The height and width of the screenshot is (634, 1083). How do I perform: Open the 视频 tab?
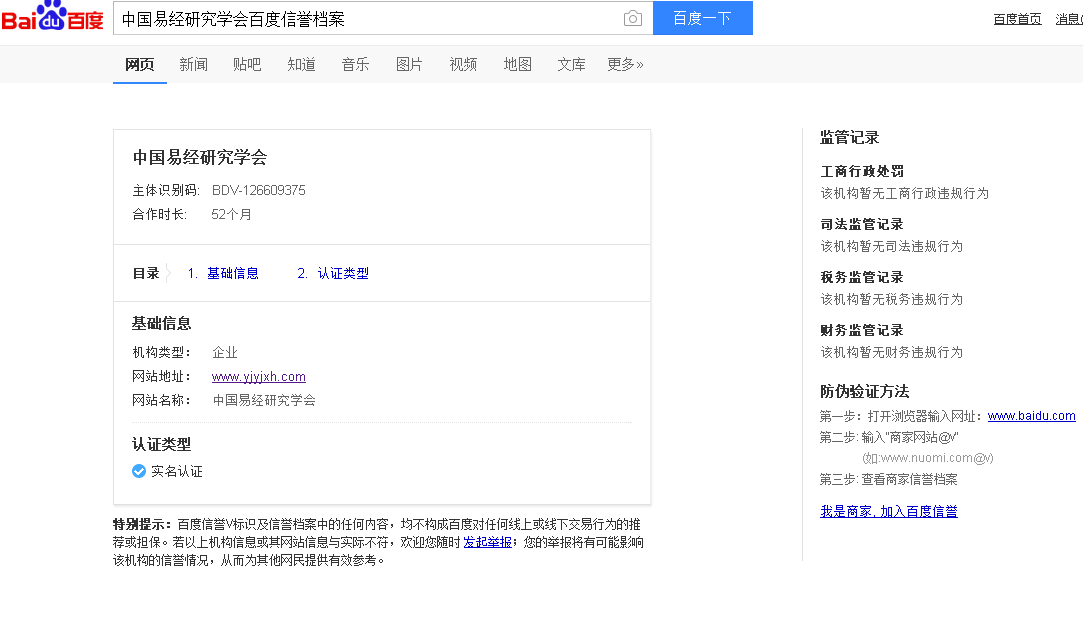tap(463, 64)
